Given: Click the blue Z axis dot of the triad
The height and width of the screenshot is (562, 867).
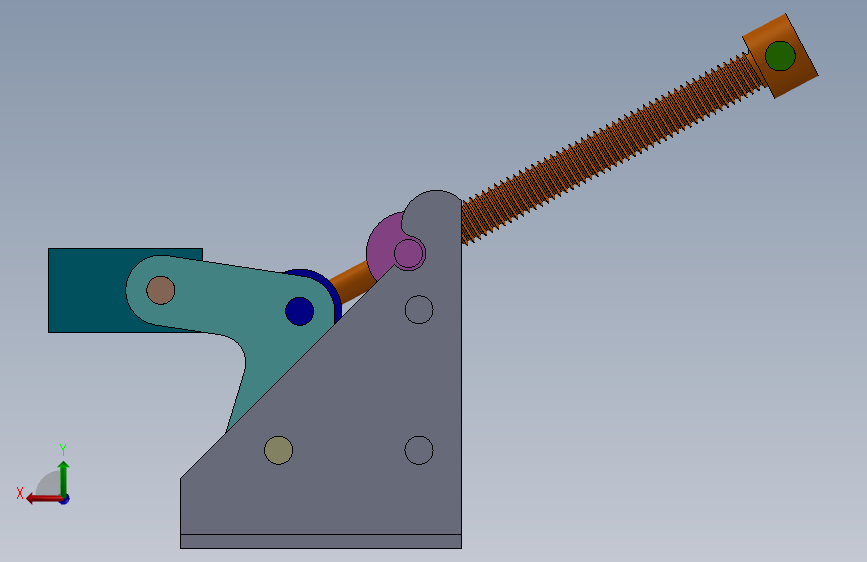Looking at the screenshot, I should point(65,499).
